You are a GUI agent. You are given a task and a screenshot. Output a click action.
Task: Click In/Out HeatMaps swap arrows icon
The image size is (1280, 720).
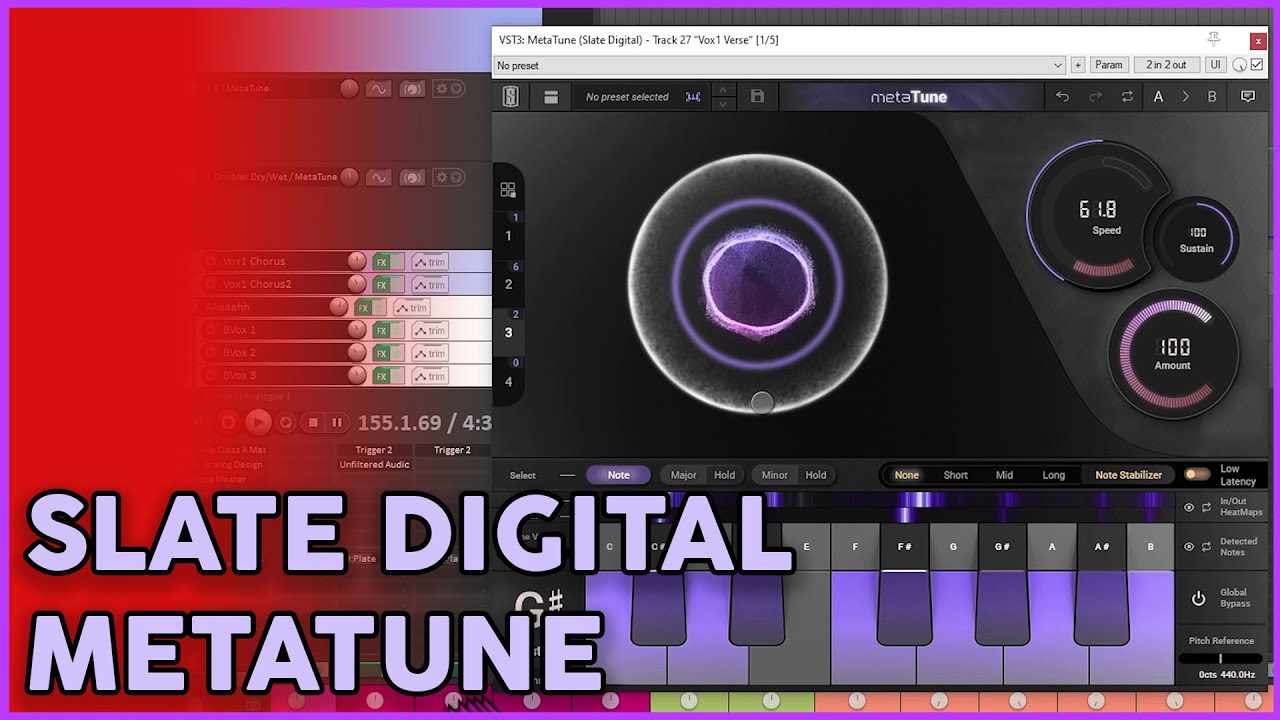[1206, 507]
